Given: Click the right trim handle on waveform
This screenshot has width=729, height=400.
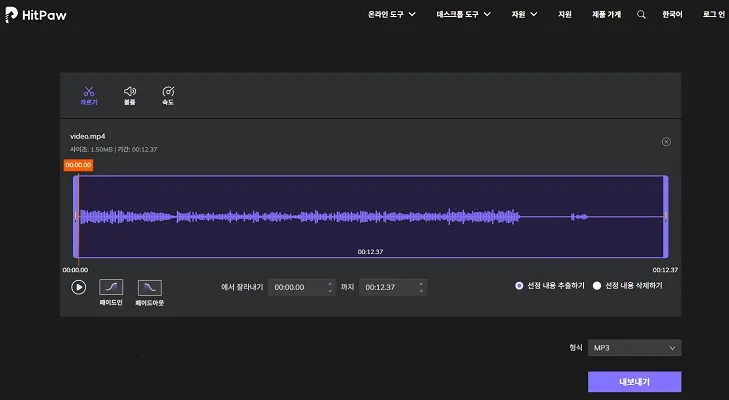Looking at the screenshot, I should [665, 216].
